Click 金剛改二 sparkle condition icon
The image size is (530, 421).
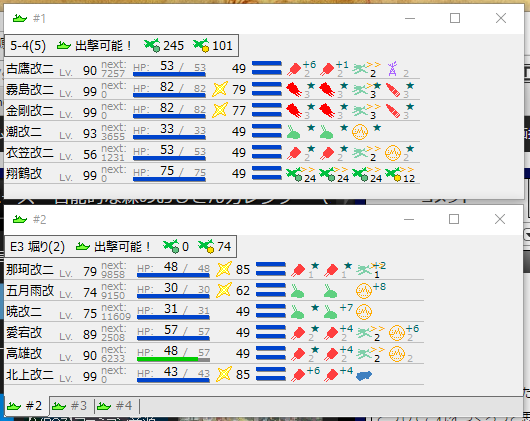point(220,110)
